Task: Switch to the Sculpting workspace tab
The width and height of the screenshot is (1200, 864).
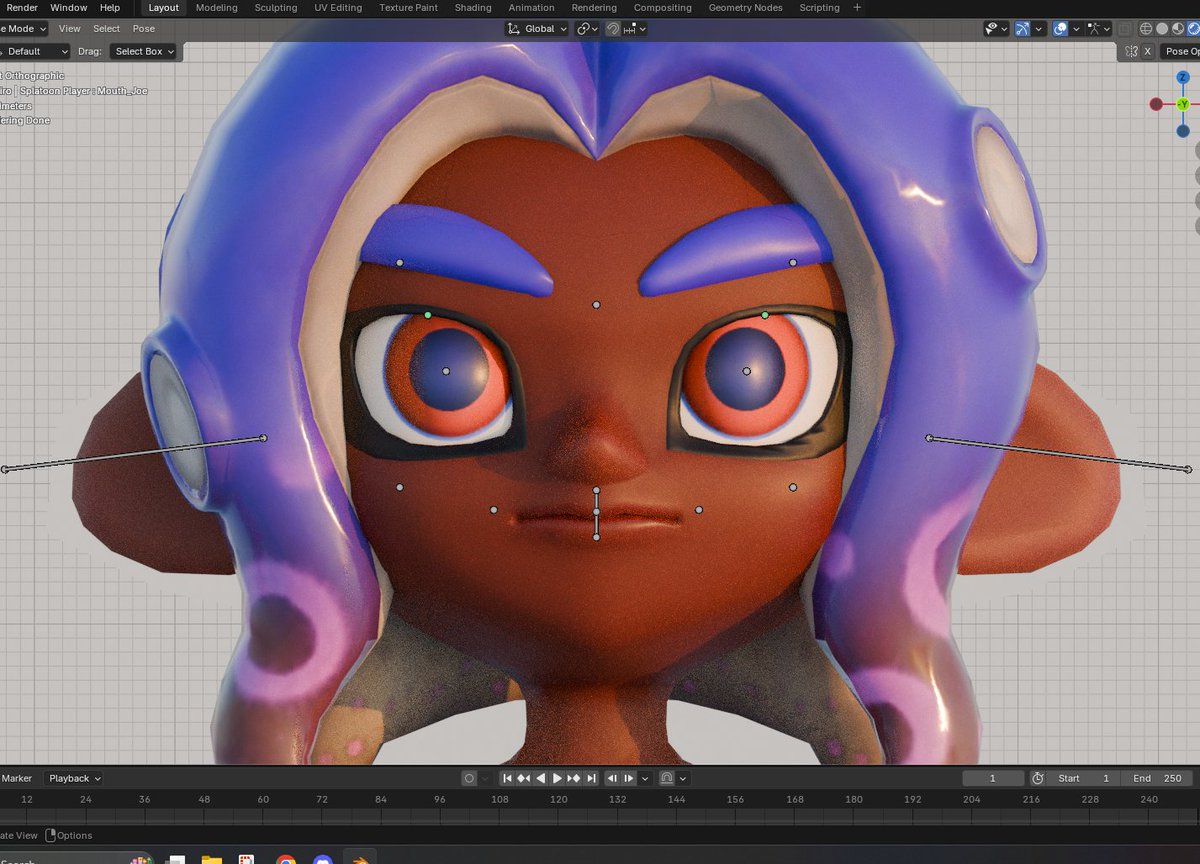Action: click(276, 7)
